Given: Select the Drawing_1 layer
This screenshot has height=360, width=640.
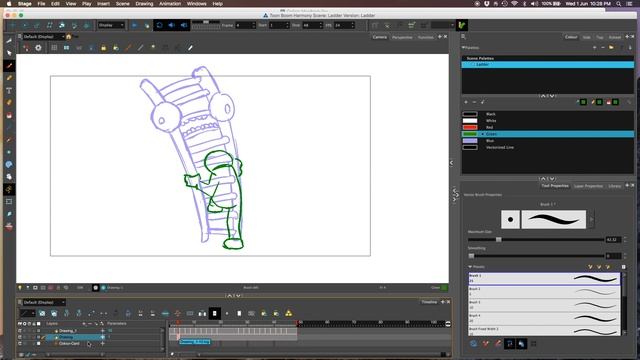Looking at the screenshot, I should pyautogui.click(x=68, y=331).
